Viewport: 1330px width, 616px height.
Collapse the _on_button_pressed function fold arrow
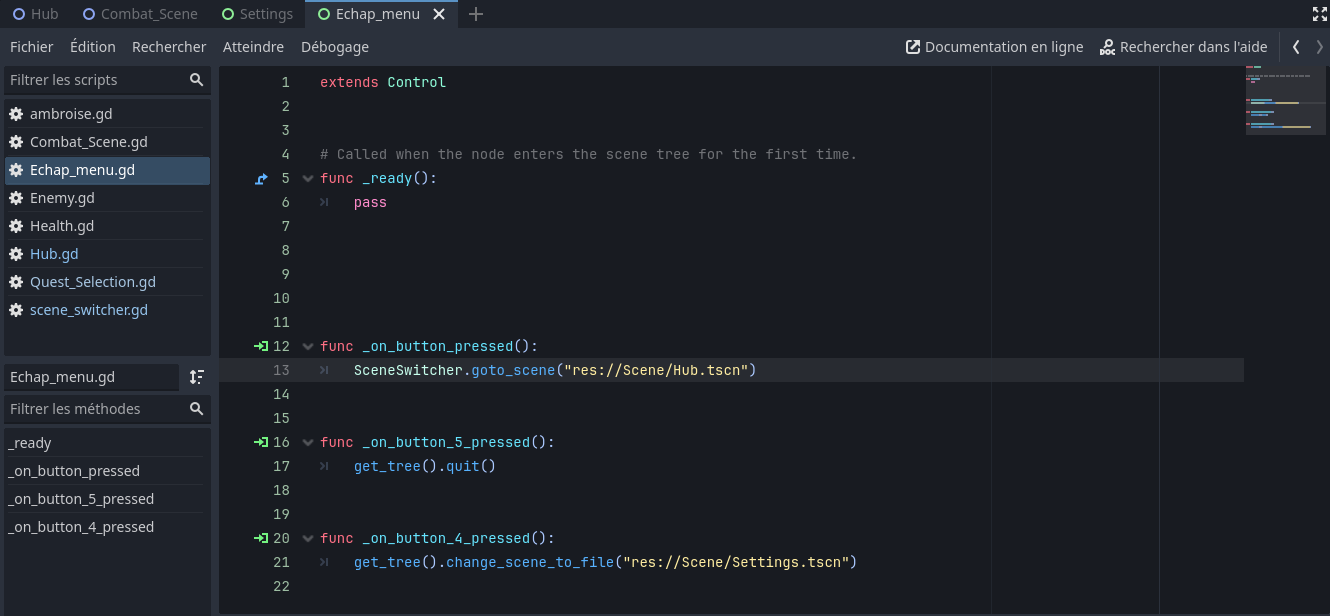click(308, 346)
